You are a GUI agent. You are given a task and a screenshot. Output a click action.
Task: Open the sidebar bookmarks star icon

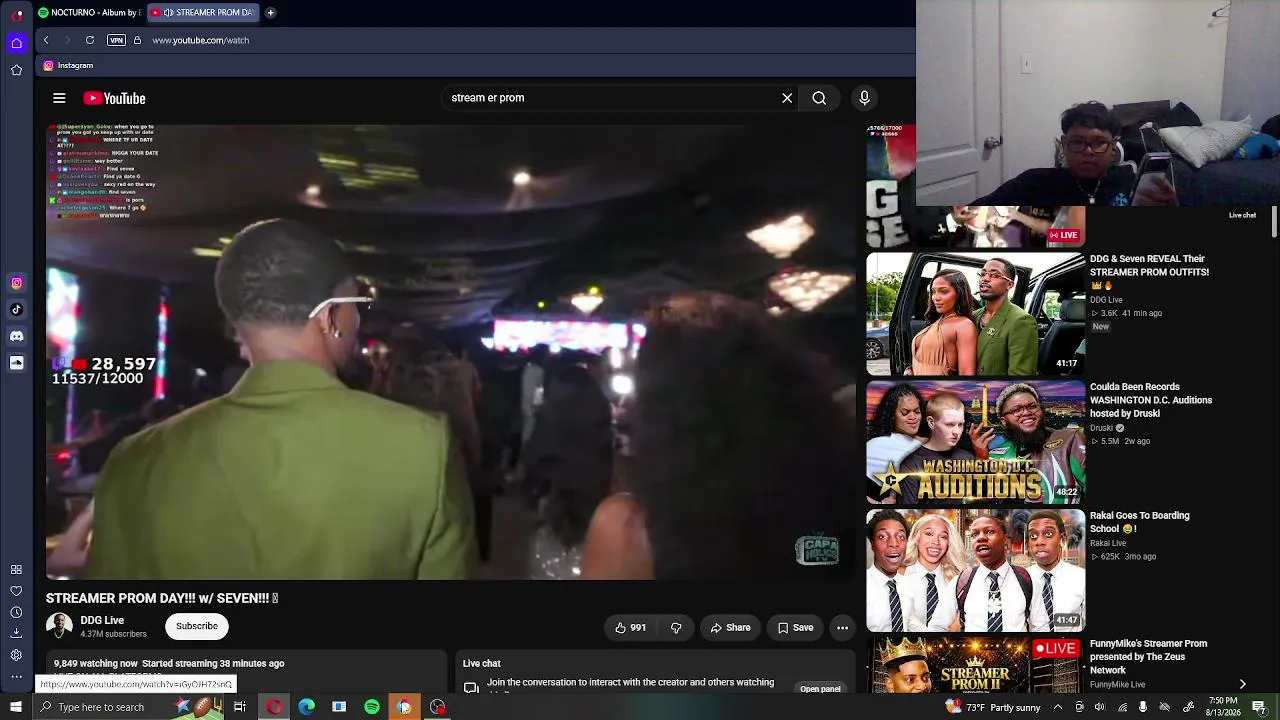[x=16, y=70]
